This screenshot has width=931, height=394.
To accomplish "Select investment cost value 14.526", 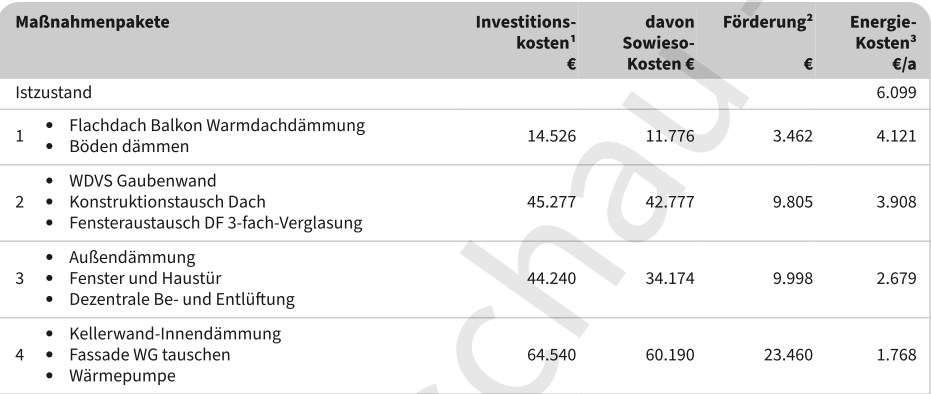I will 551,136.
